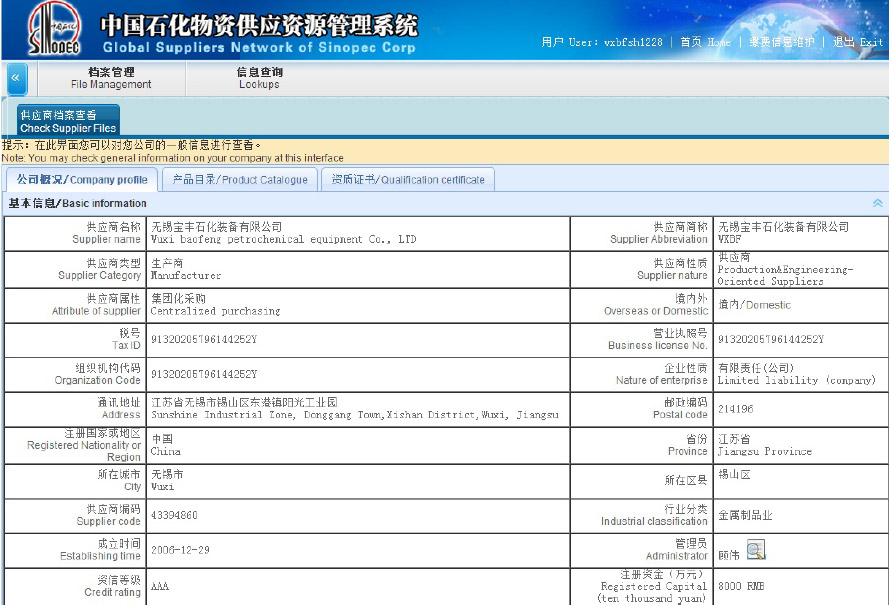
Task: Click the Exit link to log out
Action: (858, 42)
